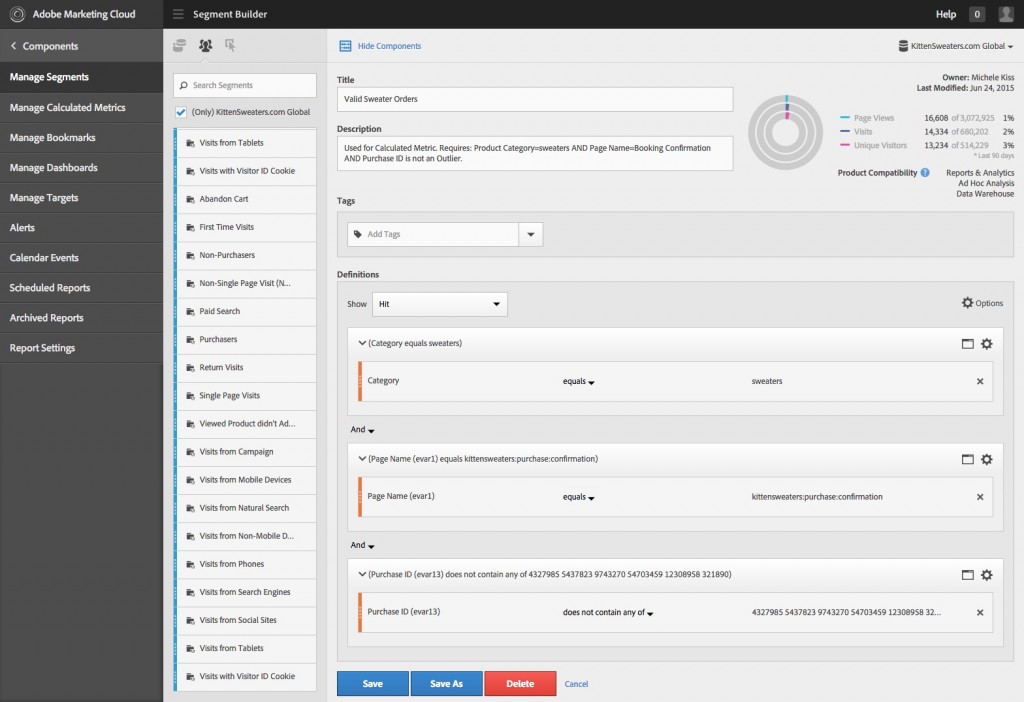Open the equals operator dropdown for Page Name
Screen dimensions: 1024x702
579,497
